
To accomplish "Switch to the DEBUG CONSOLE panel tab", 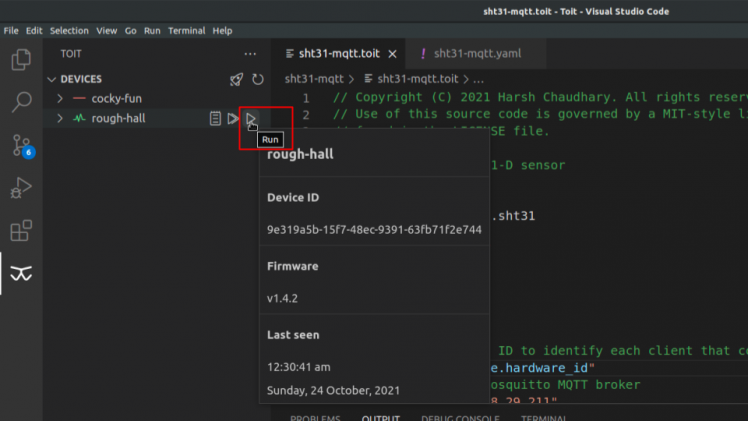I will tap(460, 418).
